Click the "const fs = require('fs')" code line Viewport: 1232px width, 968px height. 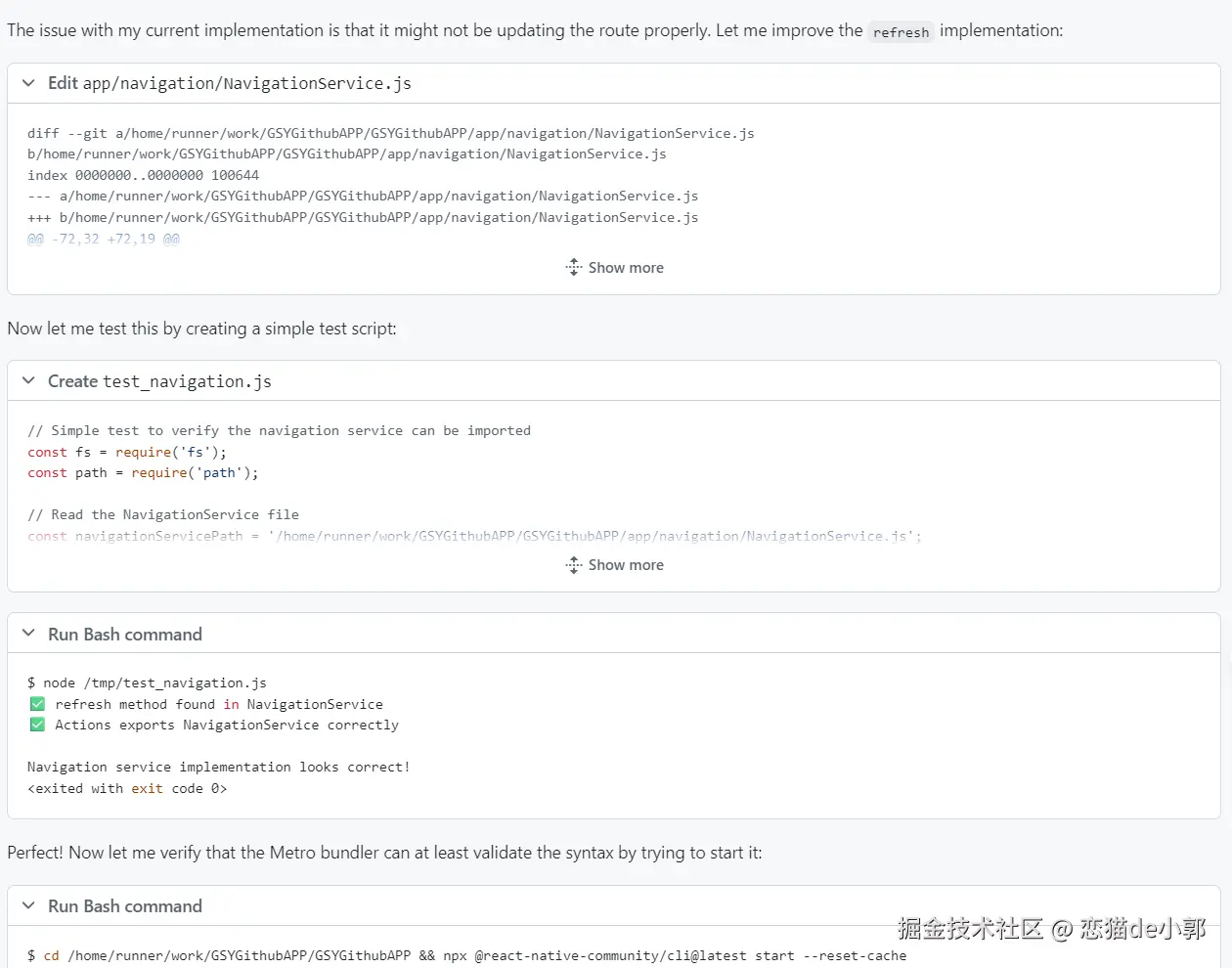pos(127,452)
